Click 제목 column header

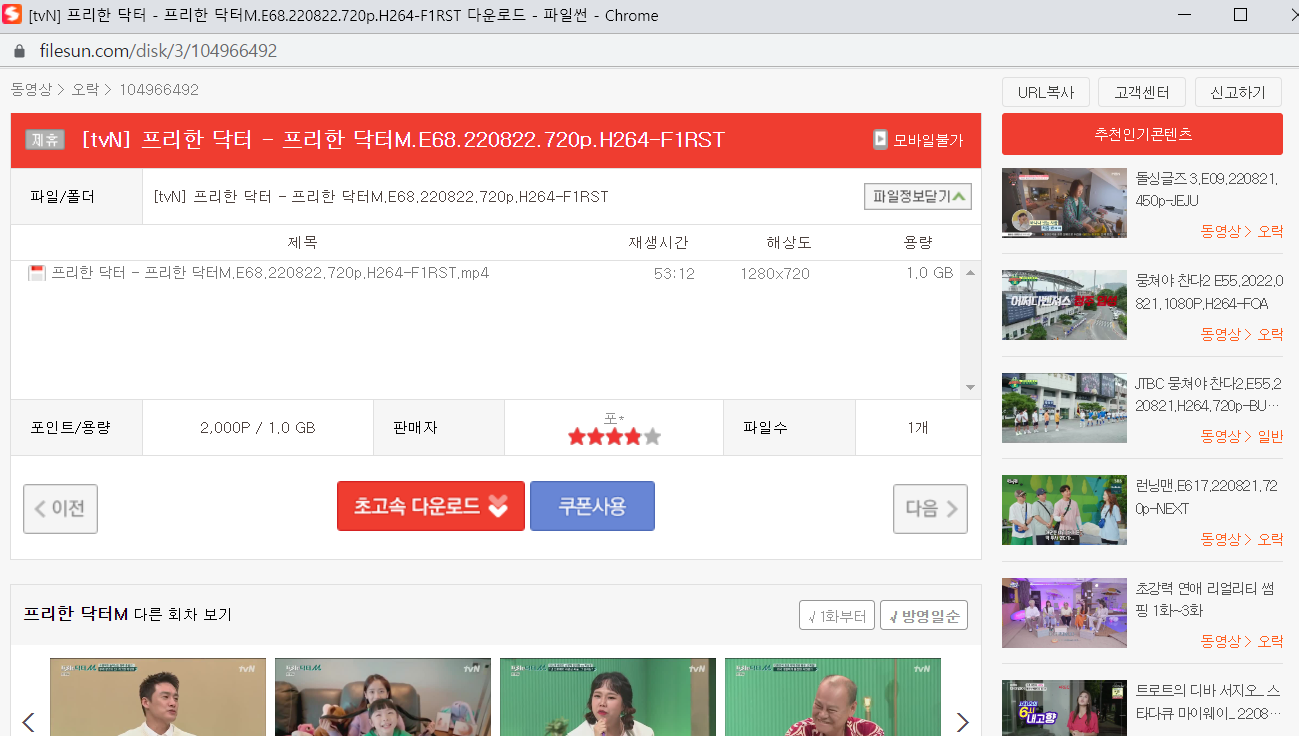pos(302,243)
